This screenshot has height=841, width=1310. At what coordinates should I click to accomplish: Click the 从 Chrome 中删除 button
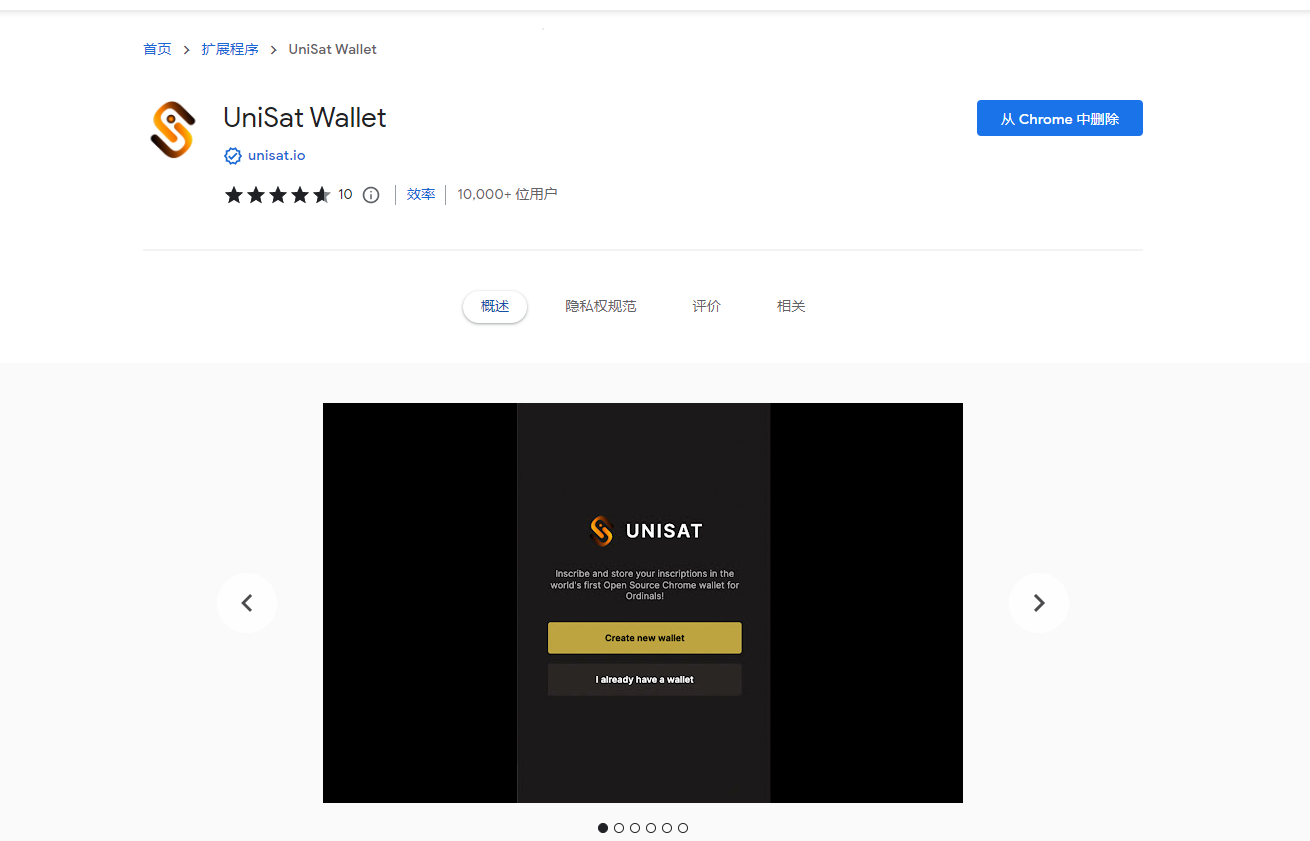tap(1060, 118)
